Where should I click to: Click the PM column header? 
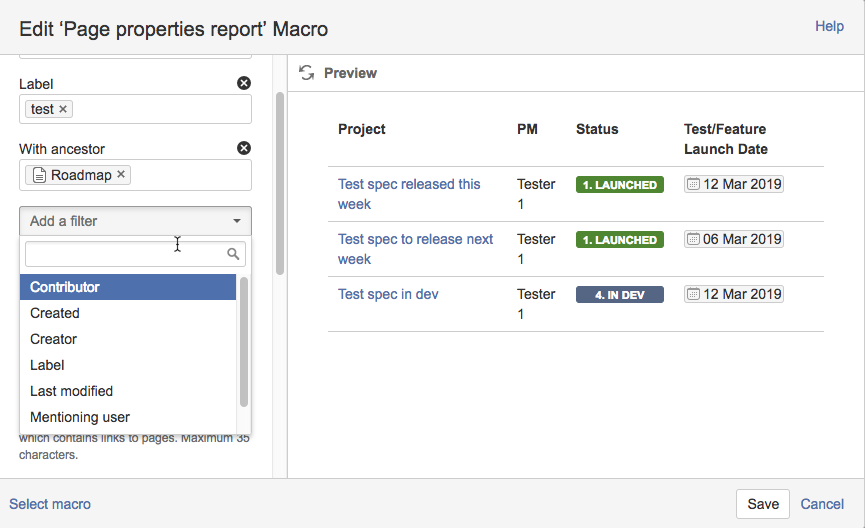coord(527,129)
